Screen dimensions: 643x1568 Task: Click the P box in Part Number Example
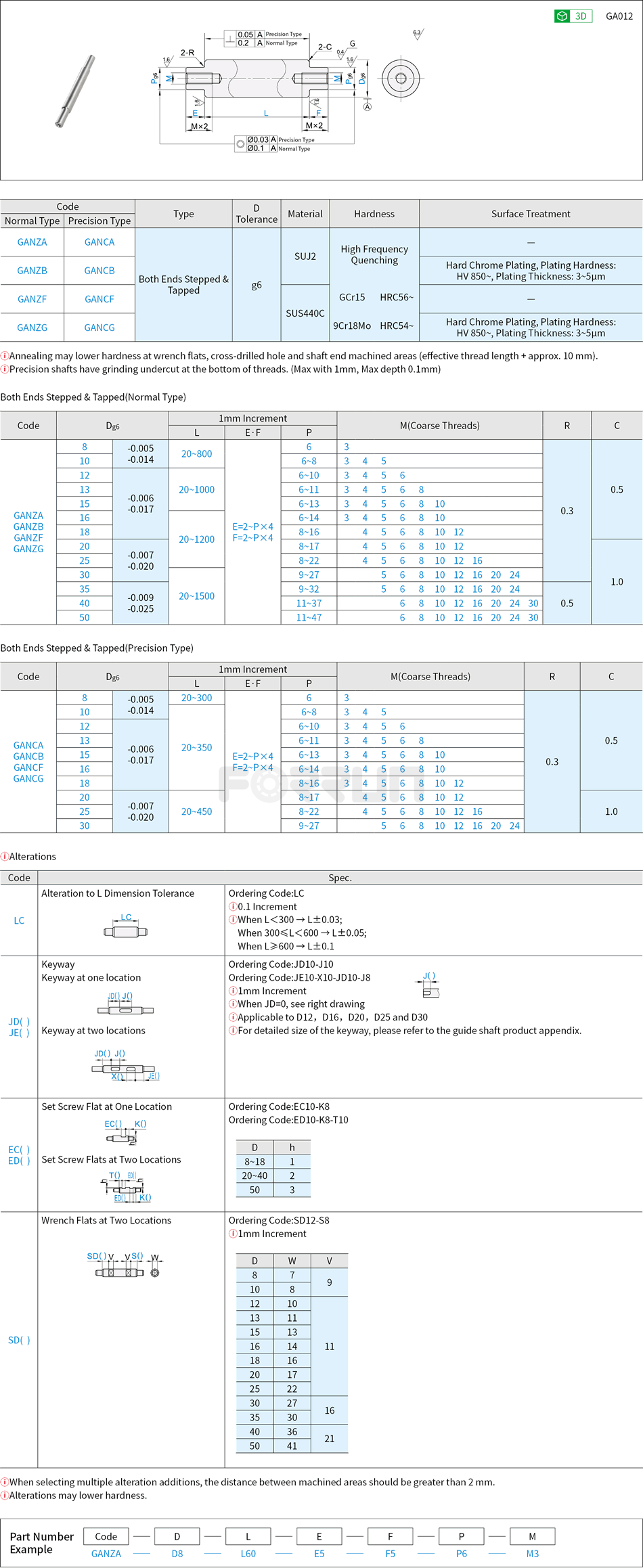(462, 1536)
